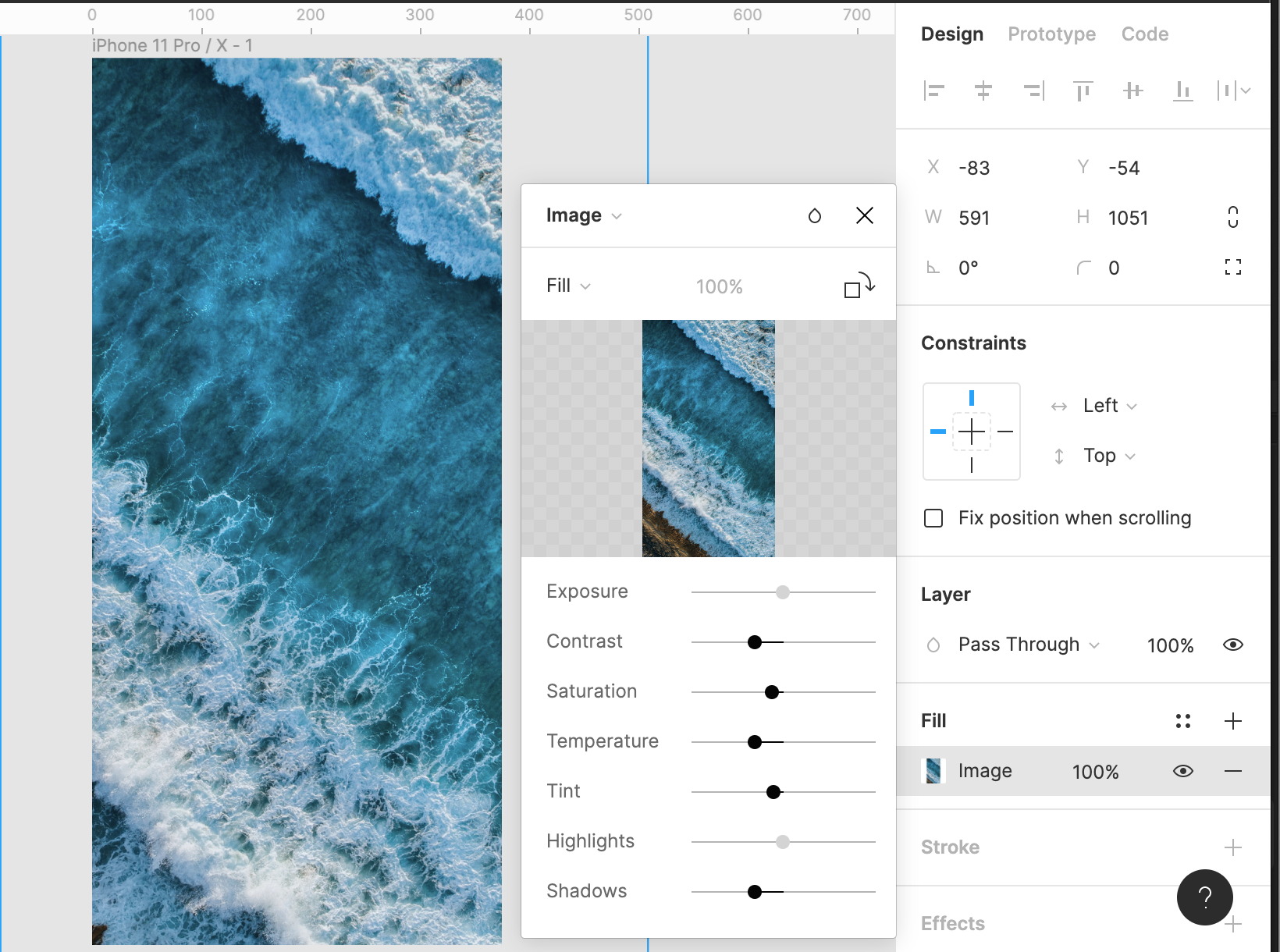
Task: Open blend mode droplet in Image popup
Action: (814, 216)
